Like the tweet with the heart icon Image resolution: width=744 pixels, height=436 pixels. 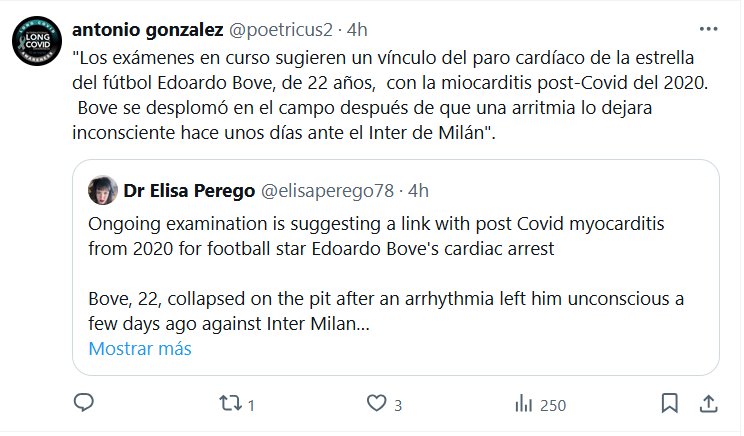pyautogui.click(x=377, y=404)
